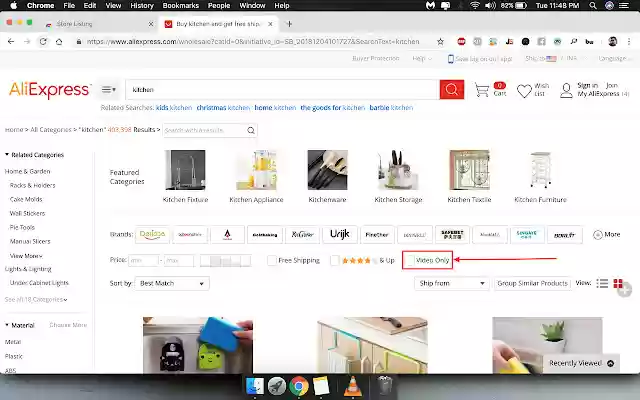Toggle Group Similar Products
640x400 pixels.
point(532,283)
